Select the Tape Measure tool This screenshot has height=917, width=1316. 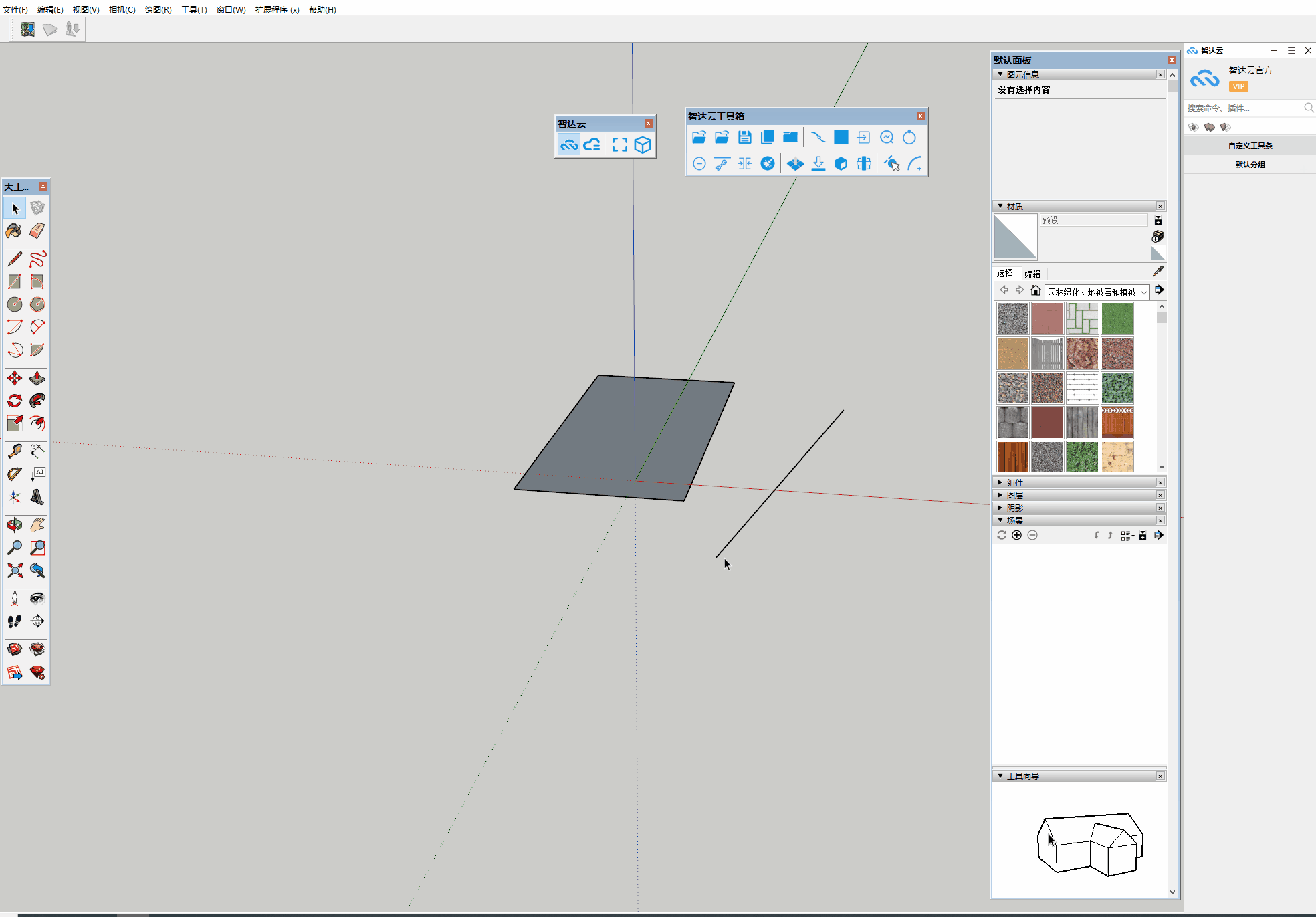point(15,451)
